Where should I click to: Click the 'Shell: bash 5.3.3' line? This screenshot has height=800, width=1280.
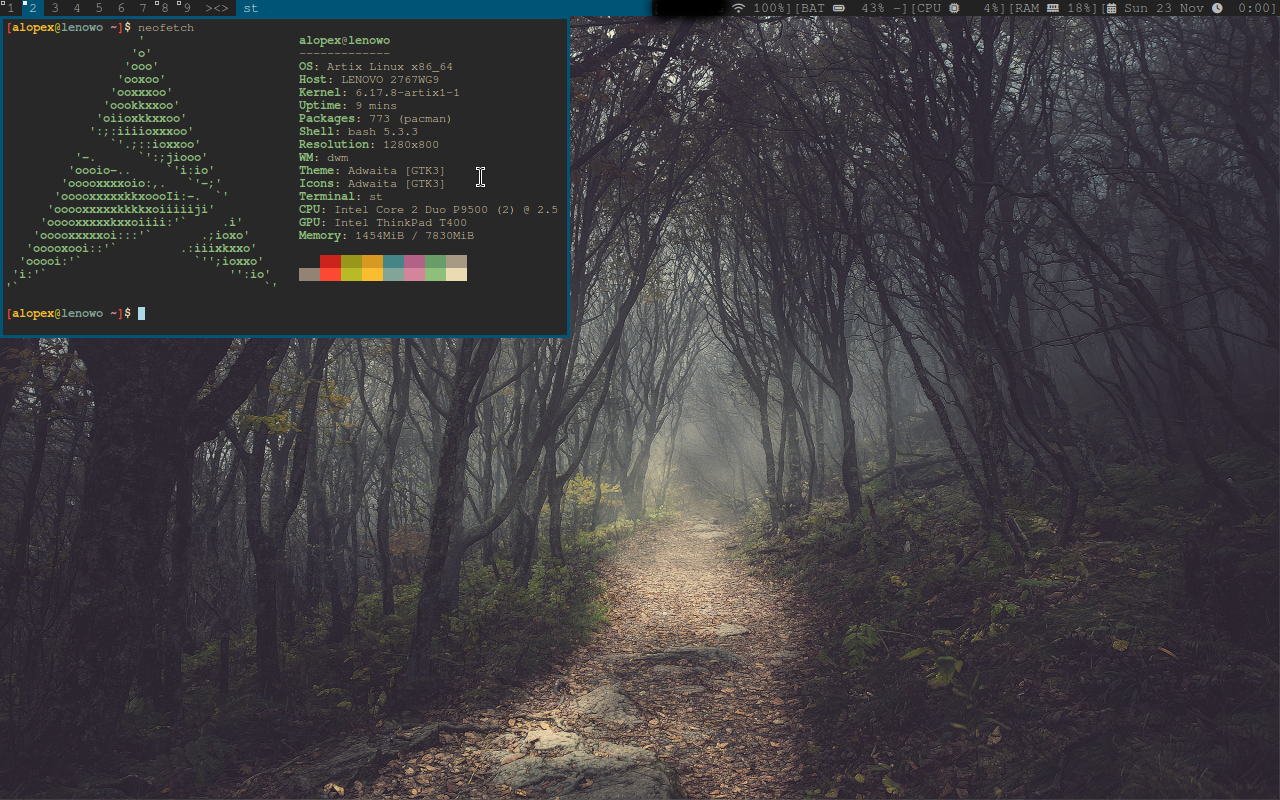(358, 132)
